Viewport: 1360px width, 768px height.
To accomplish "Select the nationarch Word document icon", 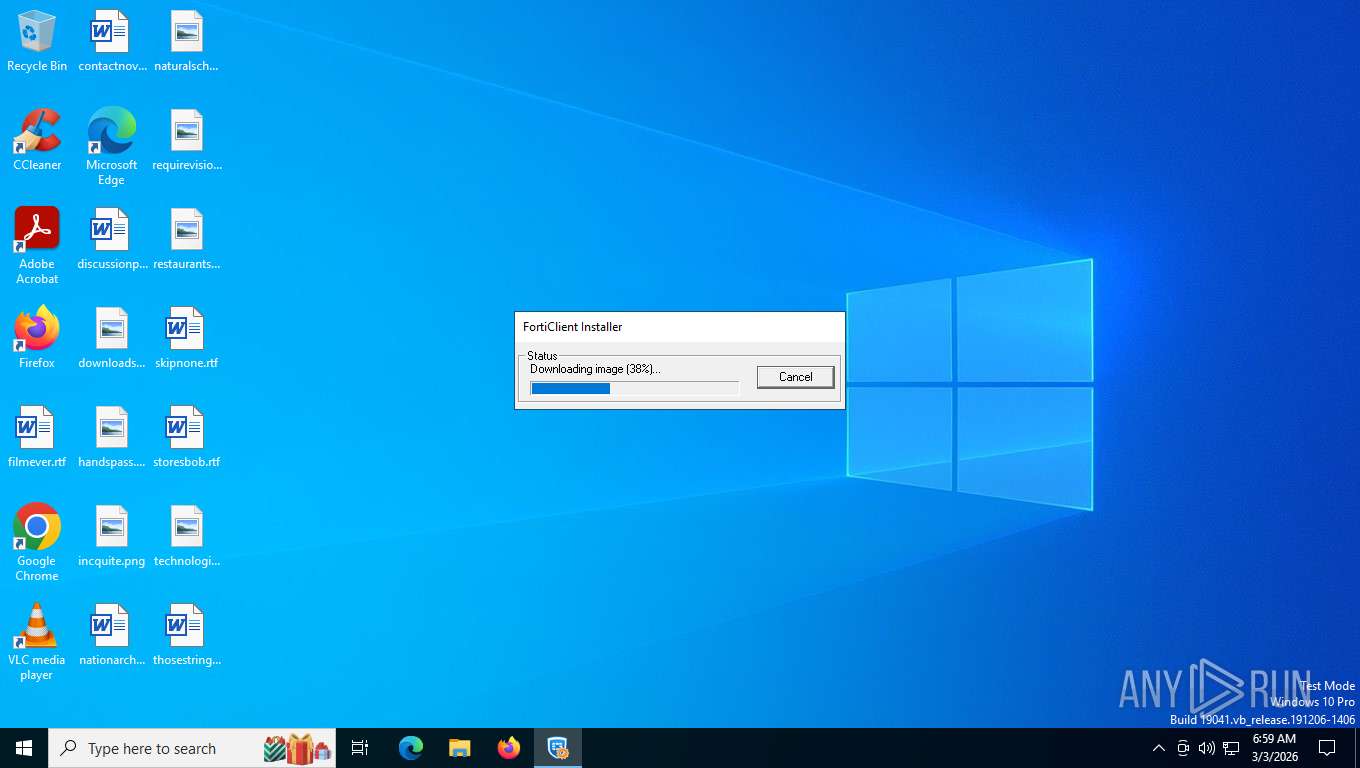I will click(x=112, y=636).
